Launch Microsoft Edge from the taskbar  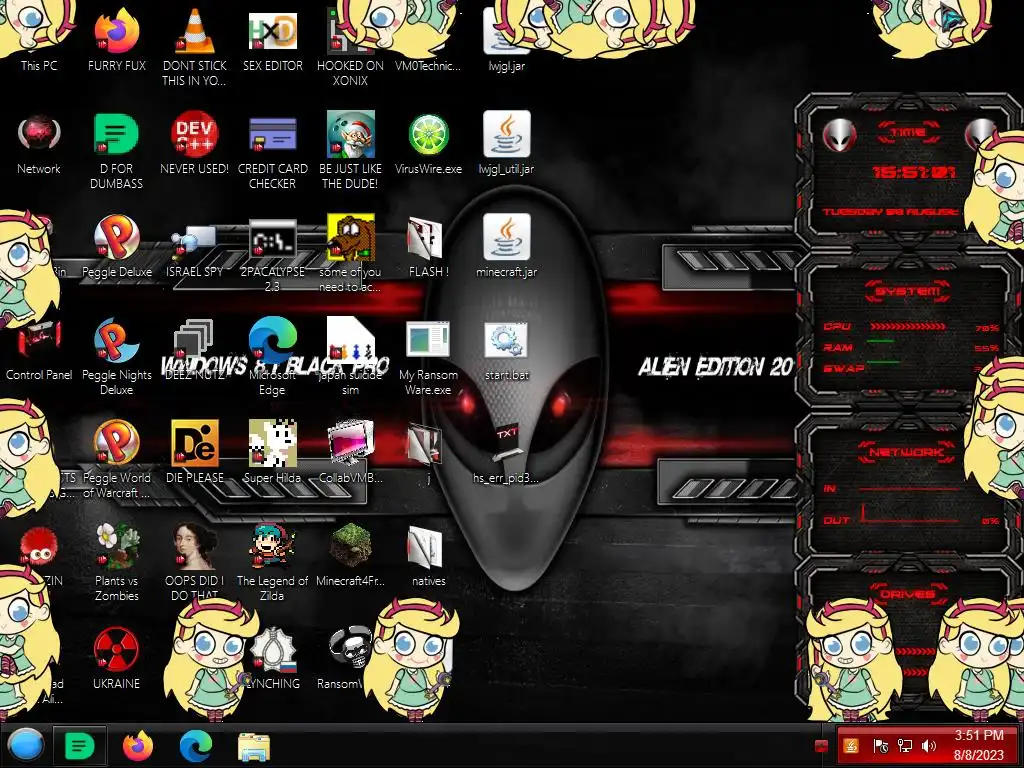(195, 746)
